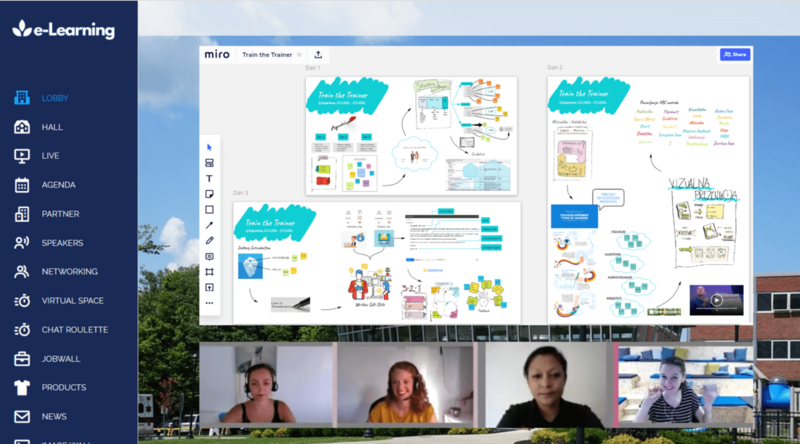This screenshot has height=444, width=800.
Task: Click the Products t-shirt icon
Action: tap(21, 388)
